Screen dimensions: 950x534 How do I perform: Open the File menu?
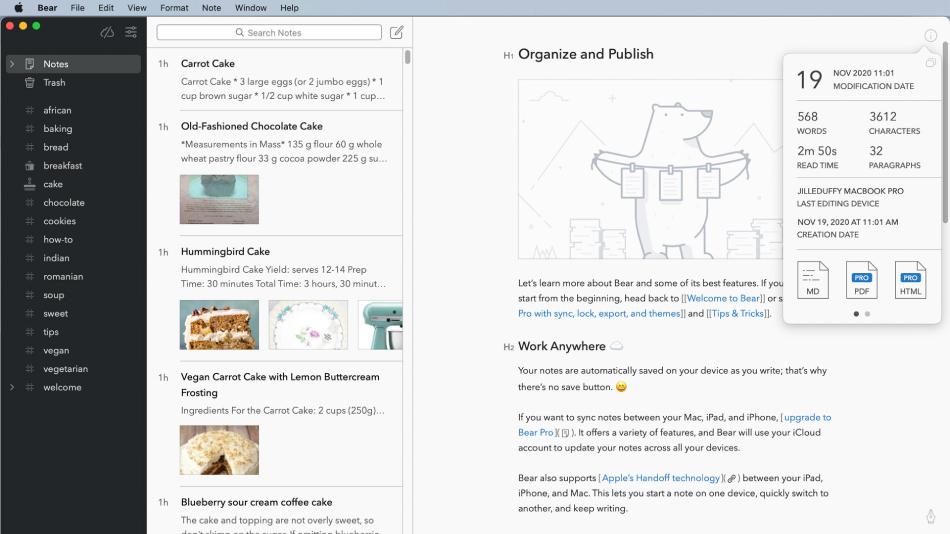point(78,8)
